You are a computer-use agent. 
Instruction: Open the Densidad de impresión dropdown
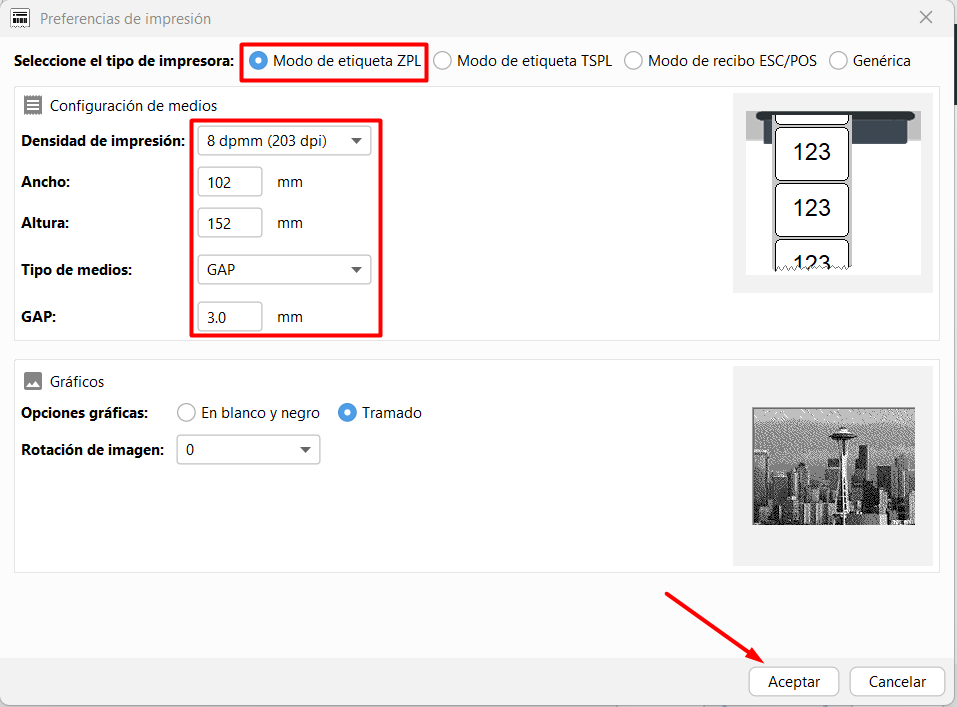[284, 141]
